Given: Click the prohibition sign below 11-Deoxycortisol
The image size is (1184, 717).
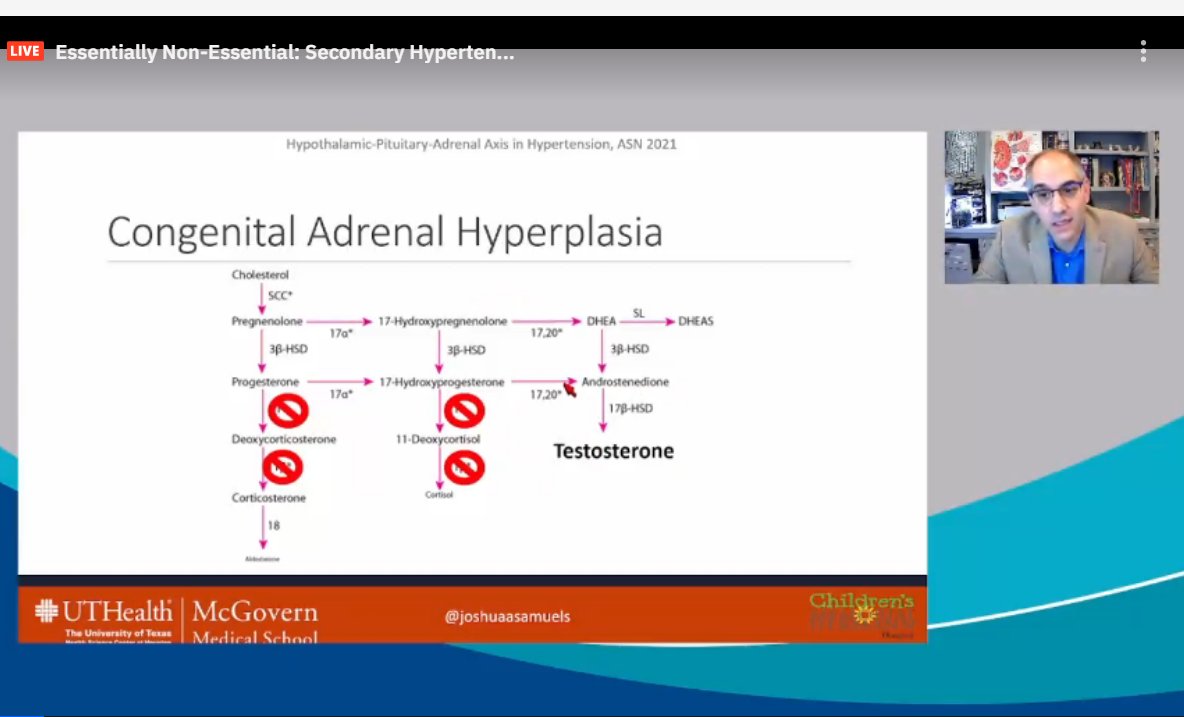Looking at the screenshot, I should click(464, 467).
